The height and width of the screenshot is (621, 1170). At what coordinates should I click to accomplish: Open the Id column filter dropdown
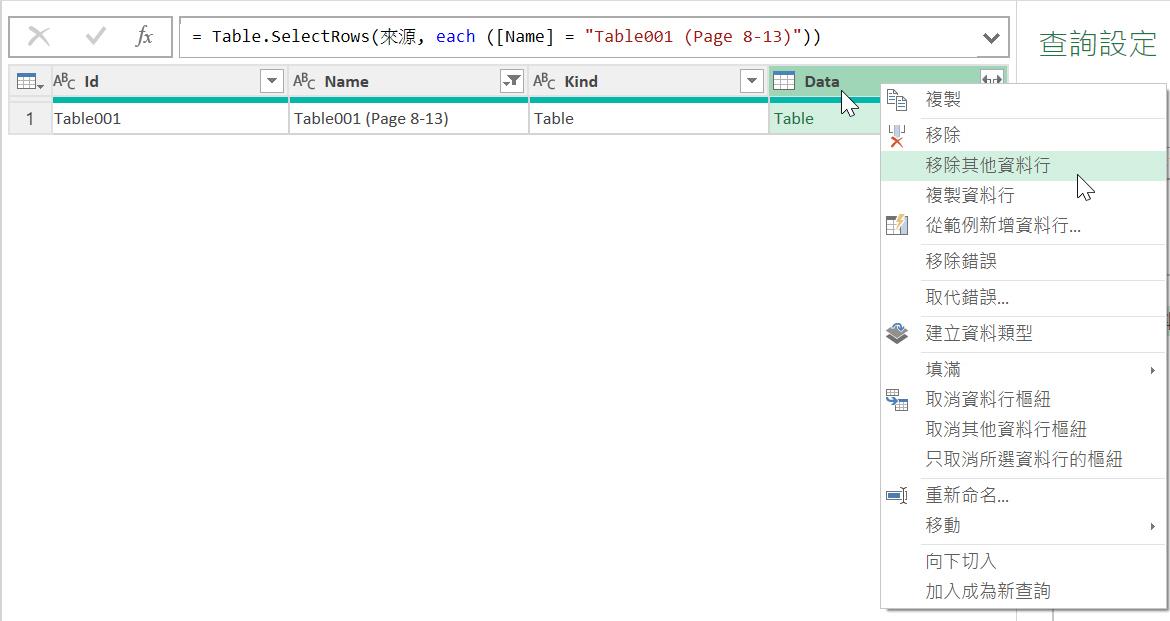(271, 82)
